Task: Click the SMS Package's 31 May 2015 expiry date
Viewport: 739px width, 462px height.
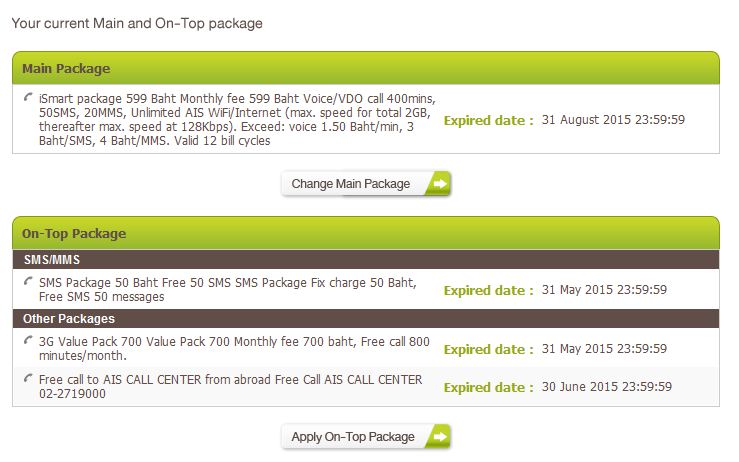Action: coord(604,290)
